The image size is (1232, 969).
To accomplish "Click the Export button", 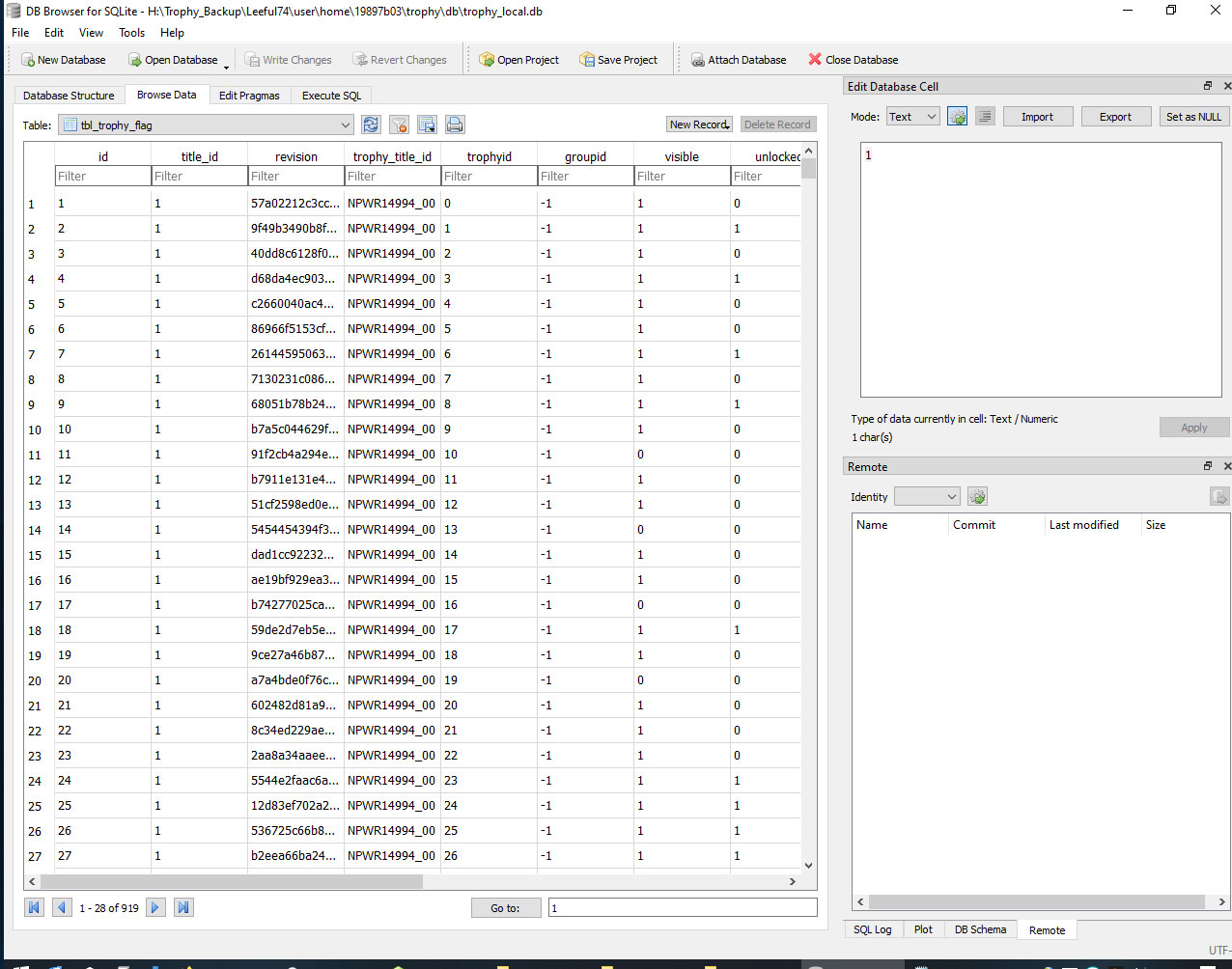I will point(1115,117).
